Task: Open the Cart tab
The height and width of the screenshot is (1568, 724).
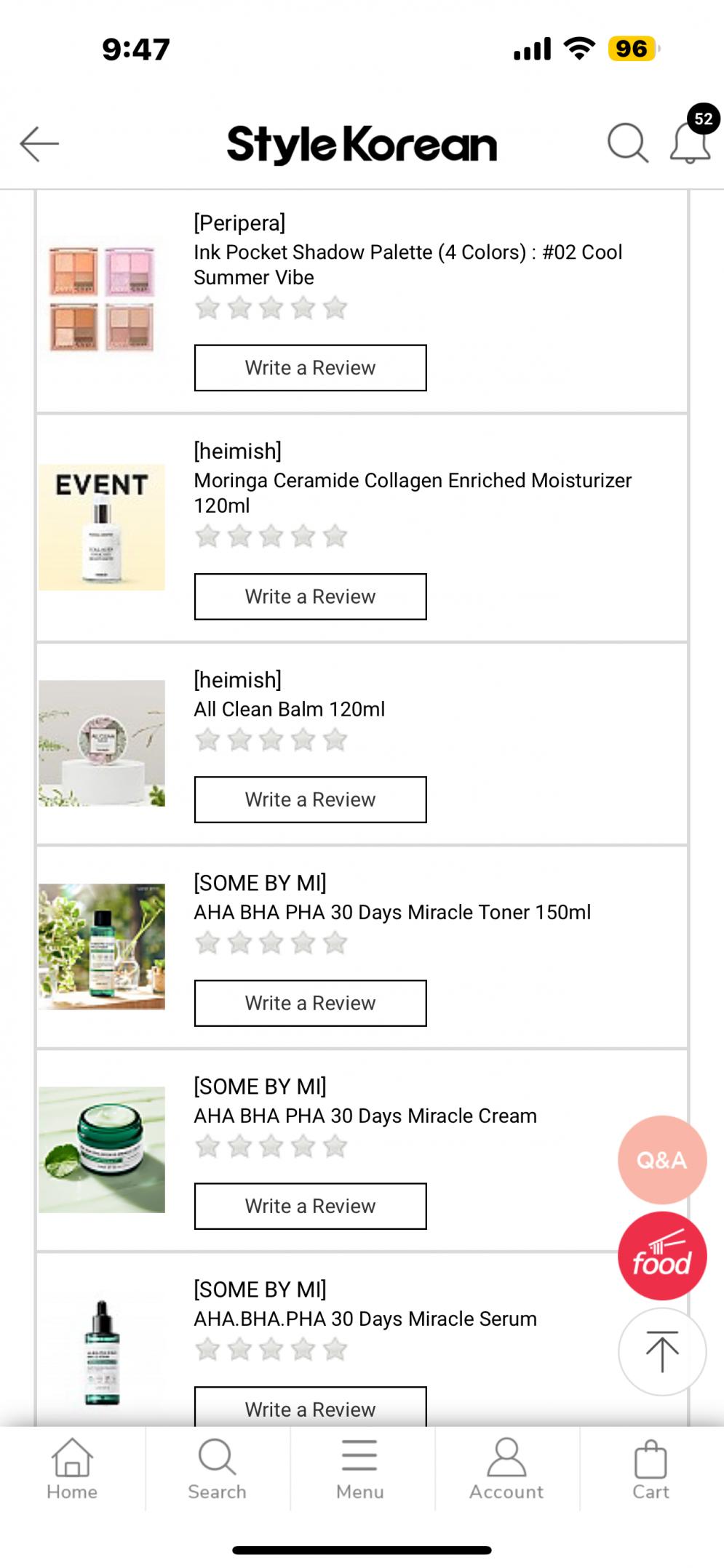Action: (651, 1469)
